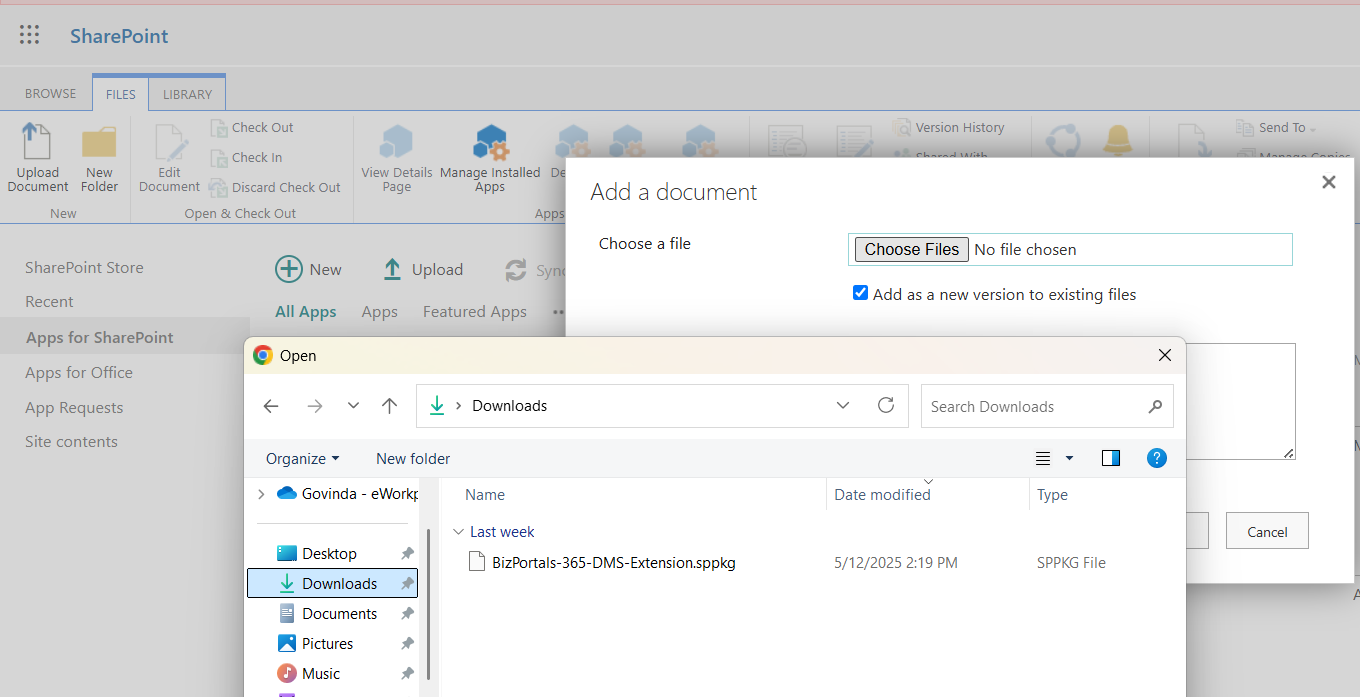The width and height of the screenshot is (1360, 697).
Task: Click New folder in Open dialog
Action: (x=413, y=459)
